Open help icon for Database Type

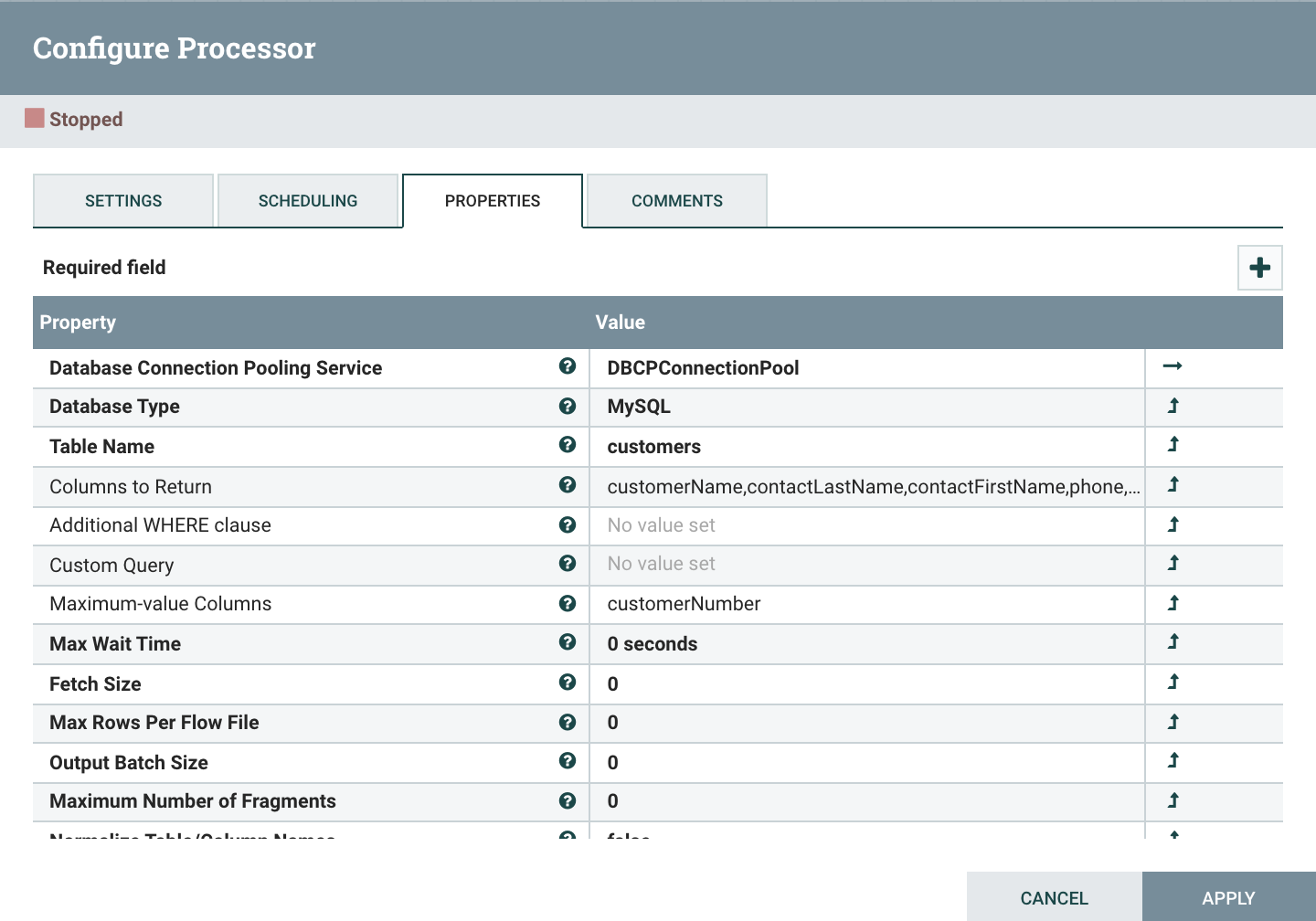[x=568, y=406]
